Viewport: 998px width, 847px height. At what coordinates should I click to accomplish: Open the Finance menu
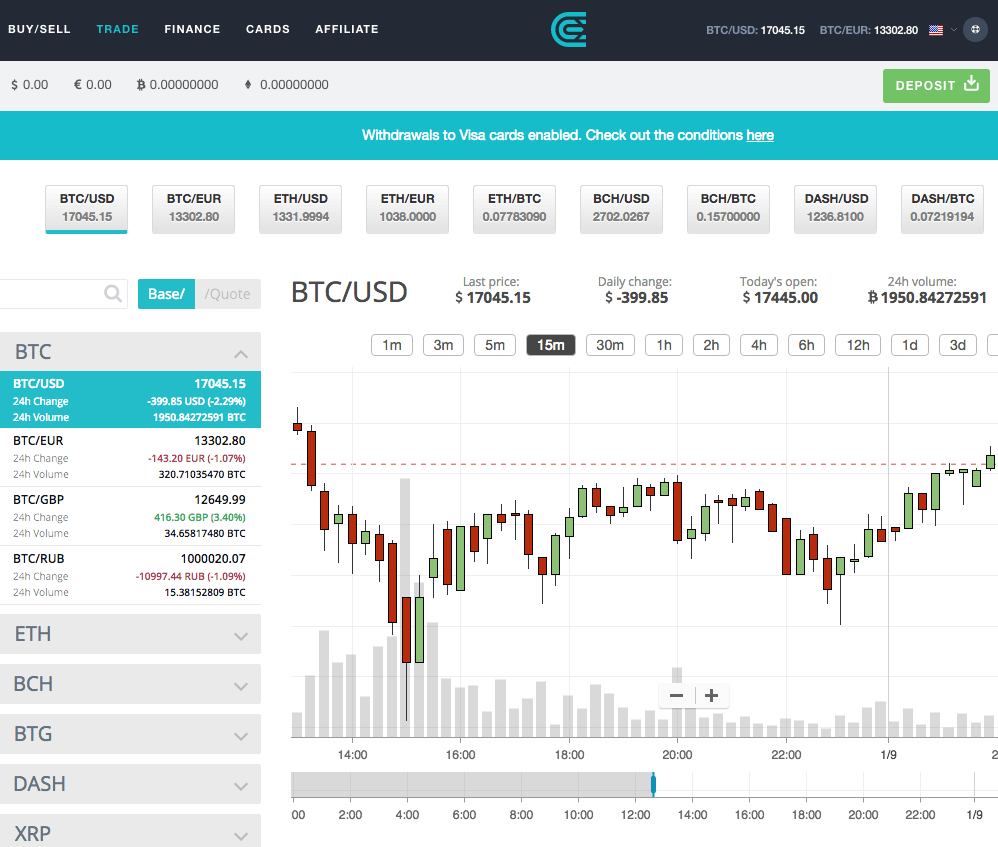point(192,29)
